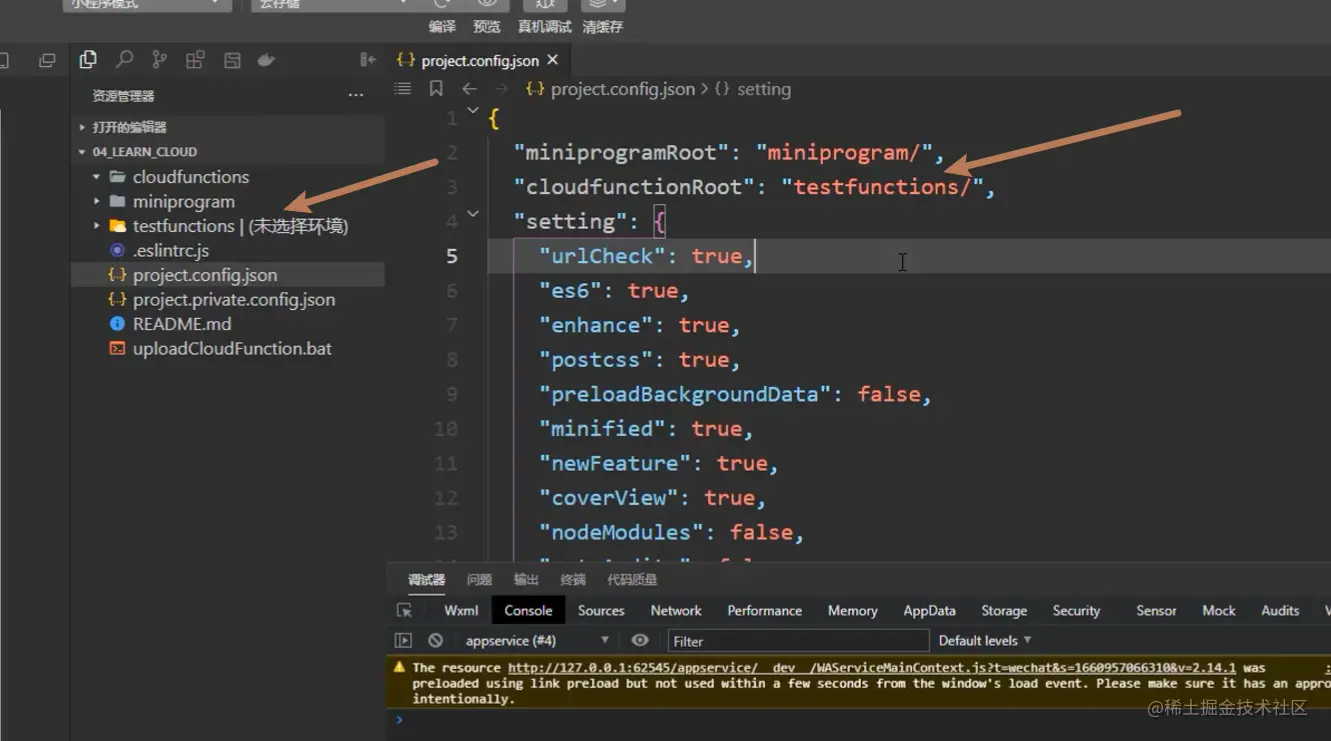Screen dimensions: 1331x741
Task: Open the AppData devtools tab
Action: [930, 610]
